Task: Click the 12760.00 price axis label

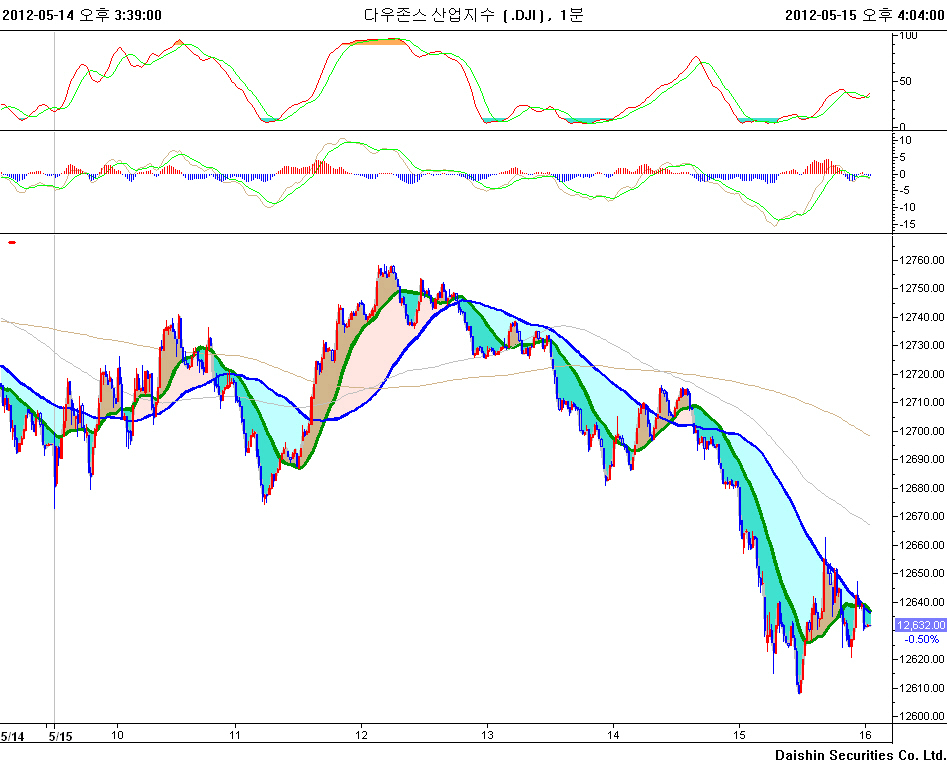Action: point(921,260)
